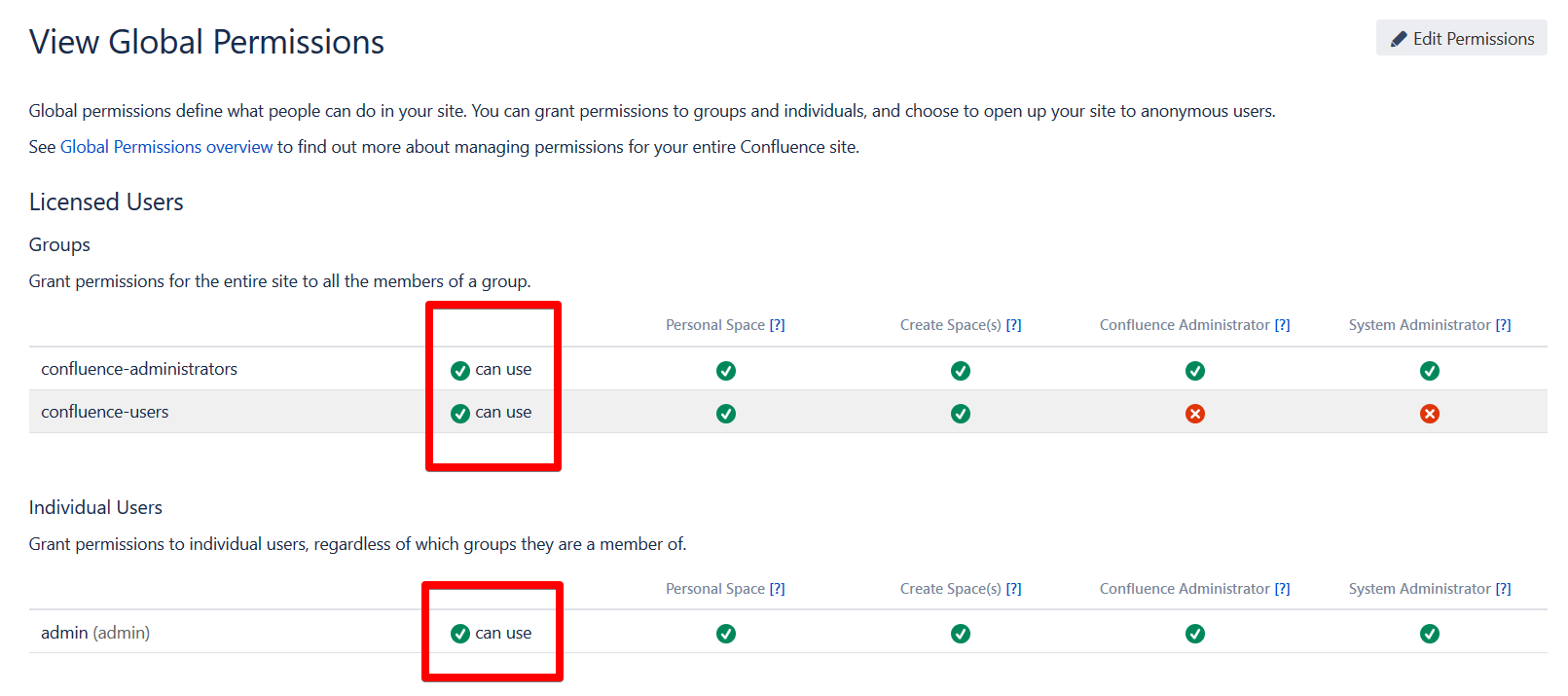Click the Create Space(s) checkmark for confluence-users

961,414
